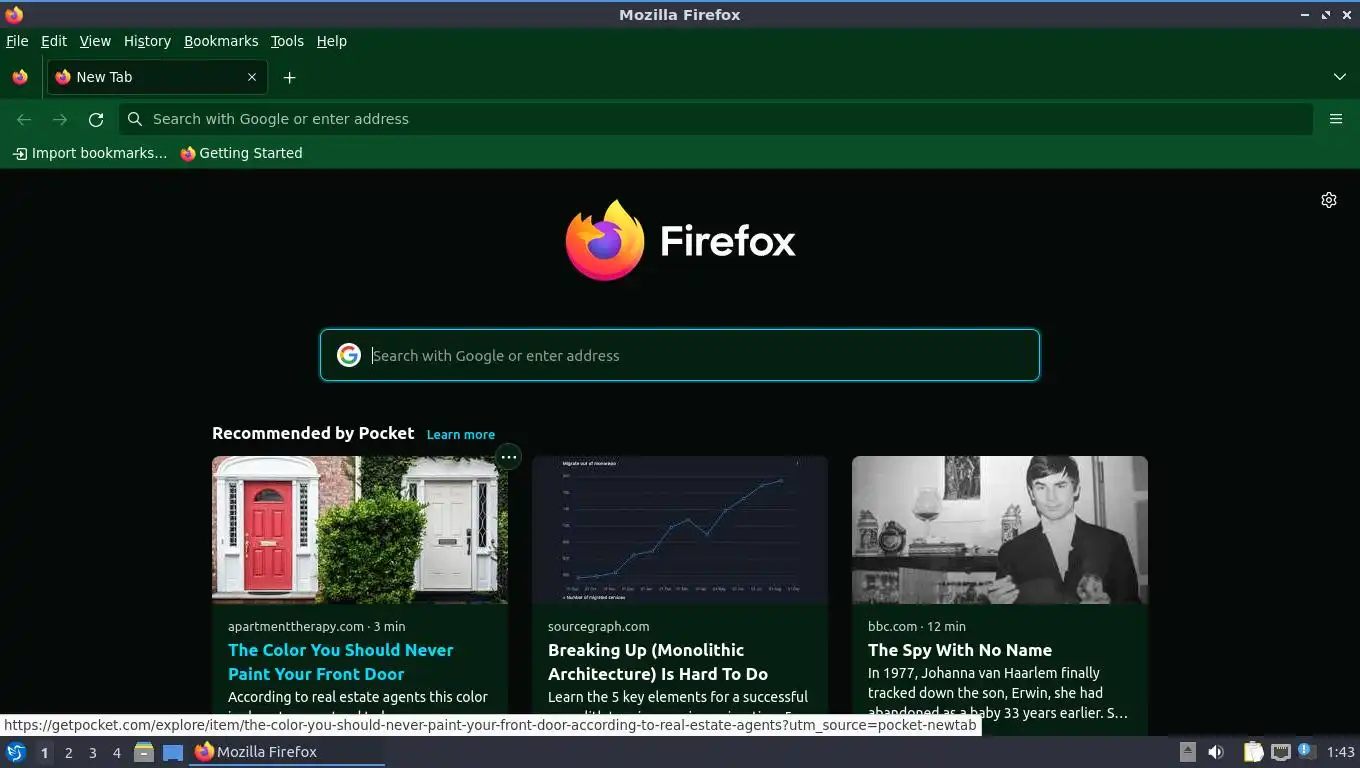Switch to workspace 3 in taskbar

click(x=92, y=753)
